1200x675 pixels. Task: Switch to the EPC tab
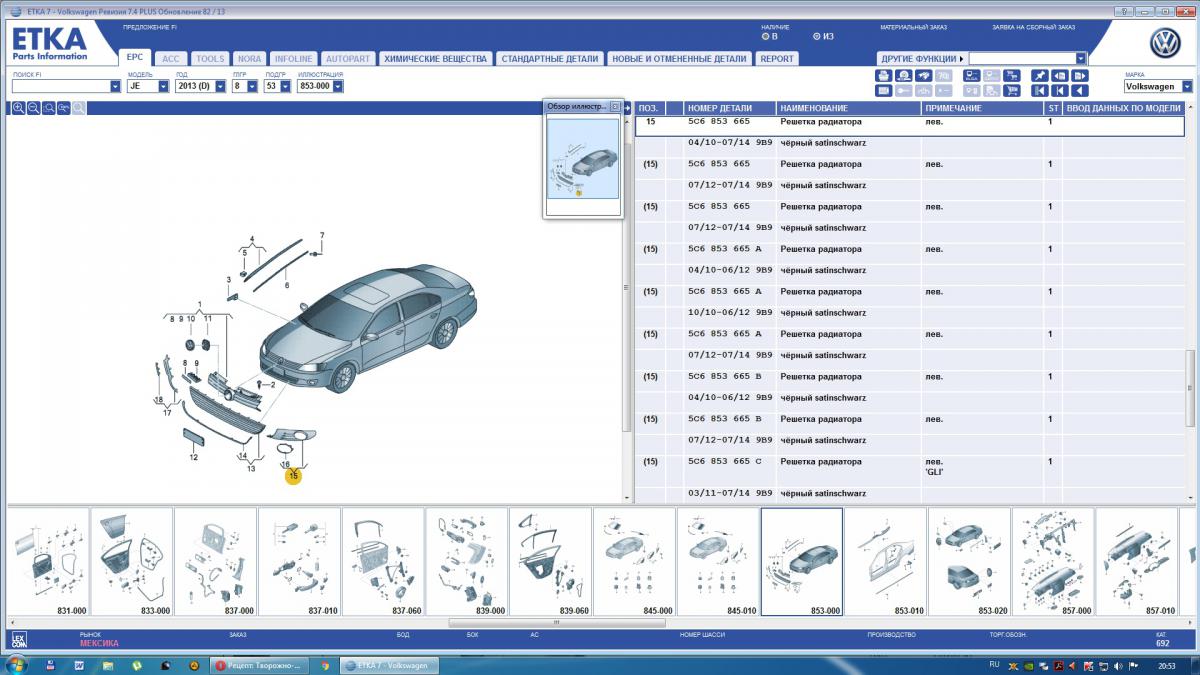click(x=135, y=59)
